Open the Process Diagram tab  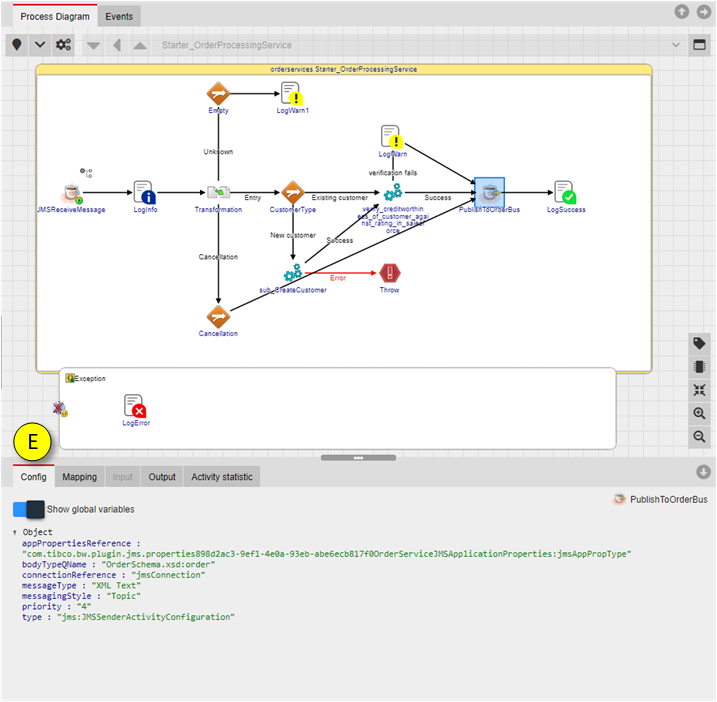coord(55,16)
